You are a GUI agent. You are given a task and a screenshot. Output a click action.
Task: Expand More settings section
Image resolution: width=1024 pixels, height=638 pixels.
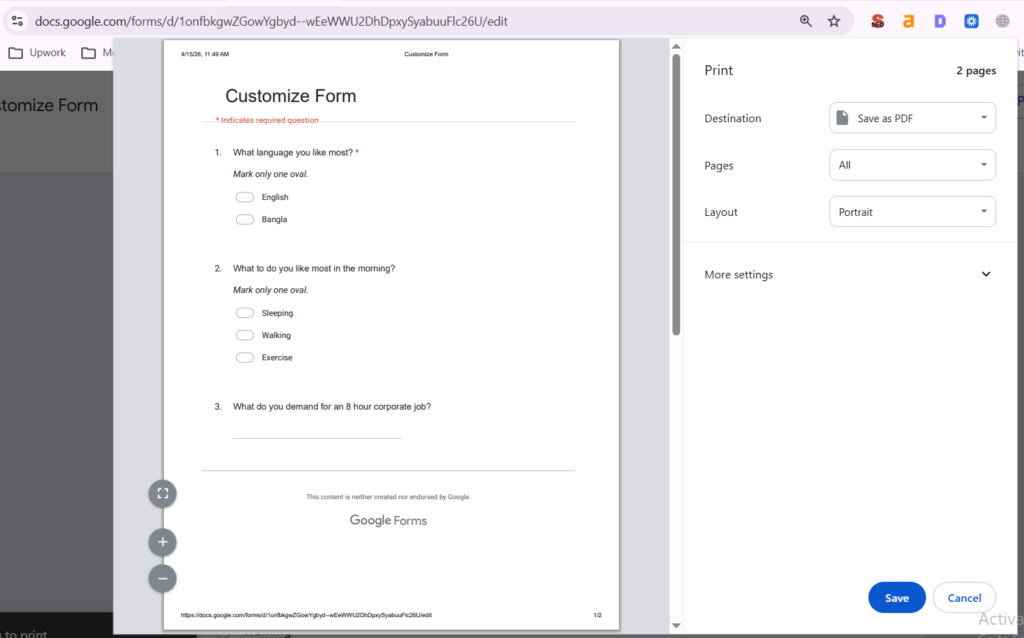[x=849, y=274]
